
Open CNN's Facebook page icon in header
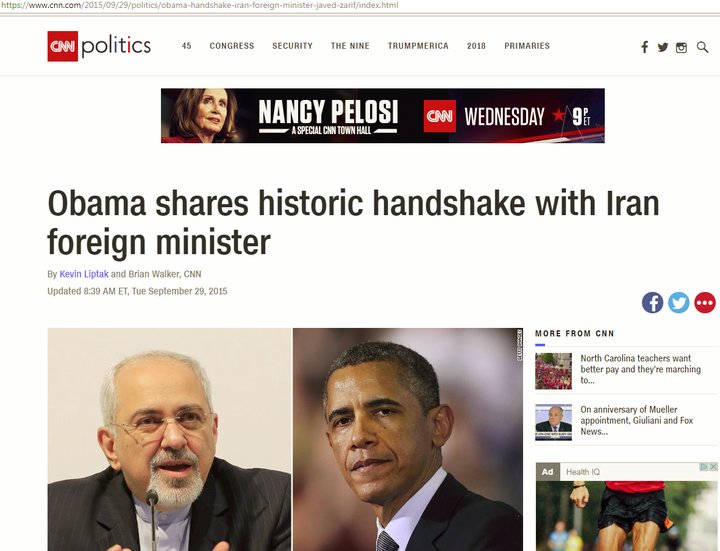click(x=645, y=47)
